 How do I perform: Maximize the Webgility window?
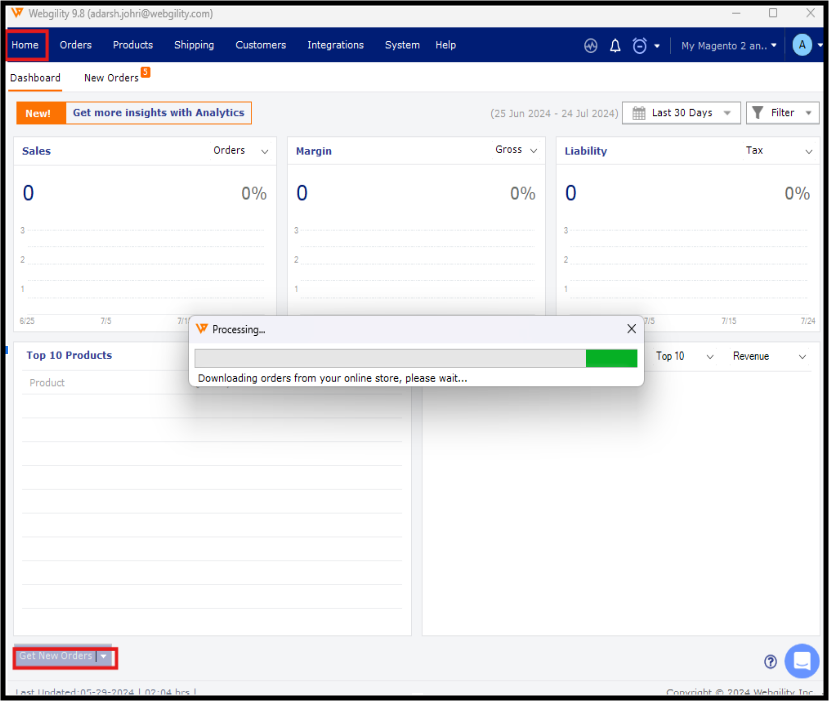point(773,13)
